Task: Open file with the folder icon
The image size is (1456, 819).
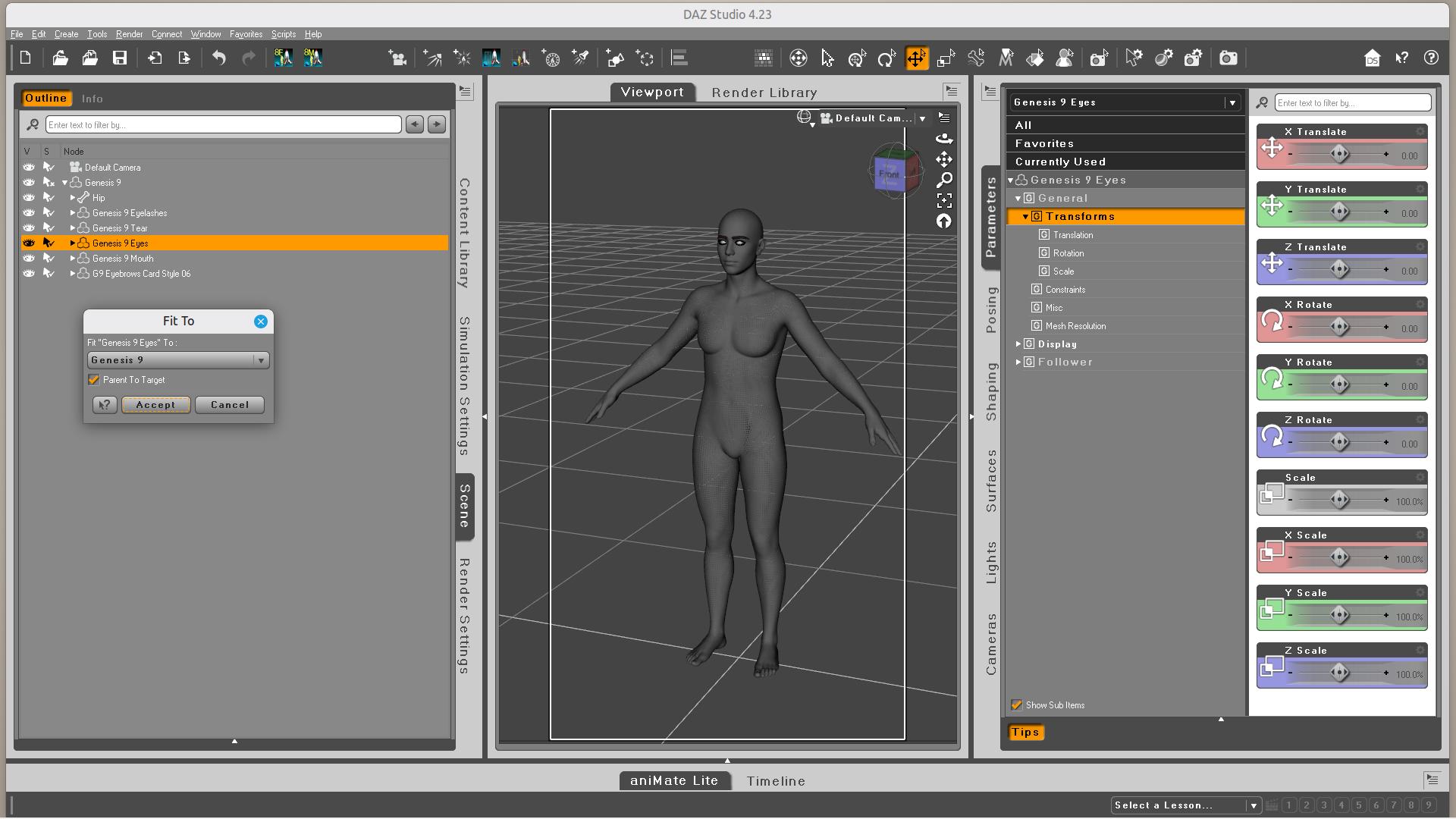Action: 60,58
